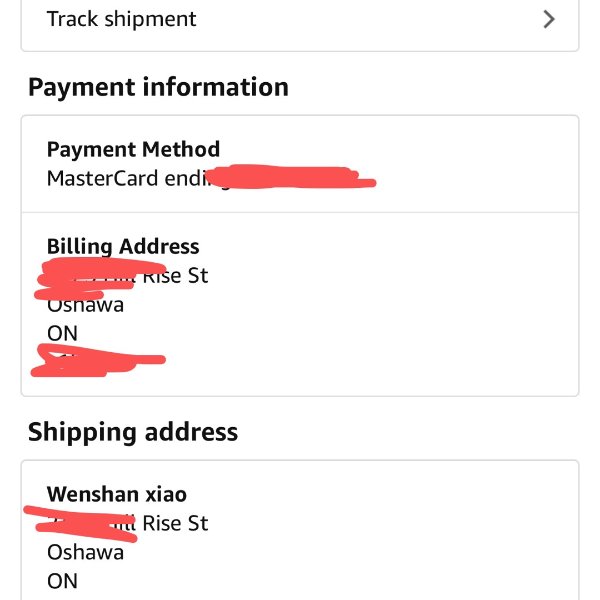Click the chevron arrow beside Track shipment
The image size is (600, 600).
click(548, 19)
